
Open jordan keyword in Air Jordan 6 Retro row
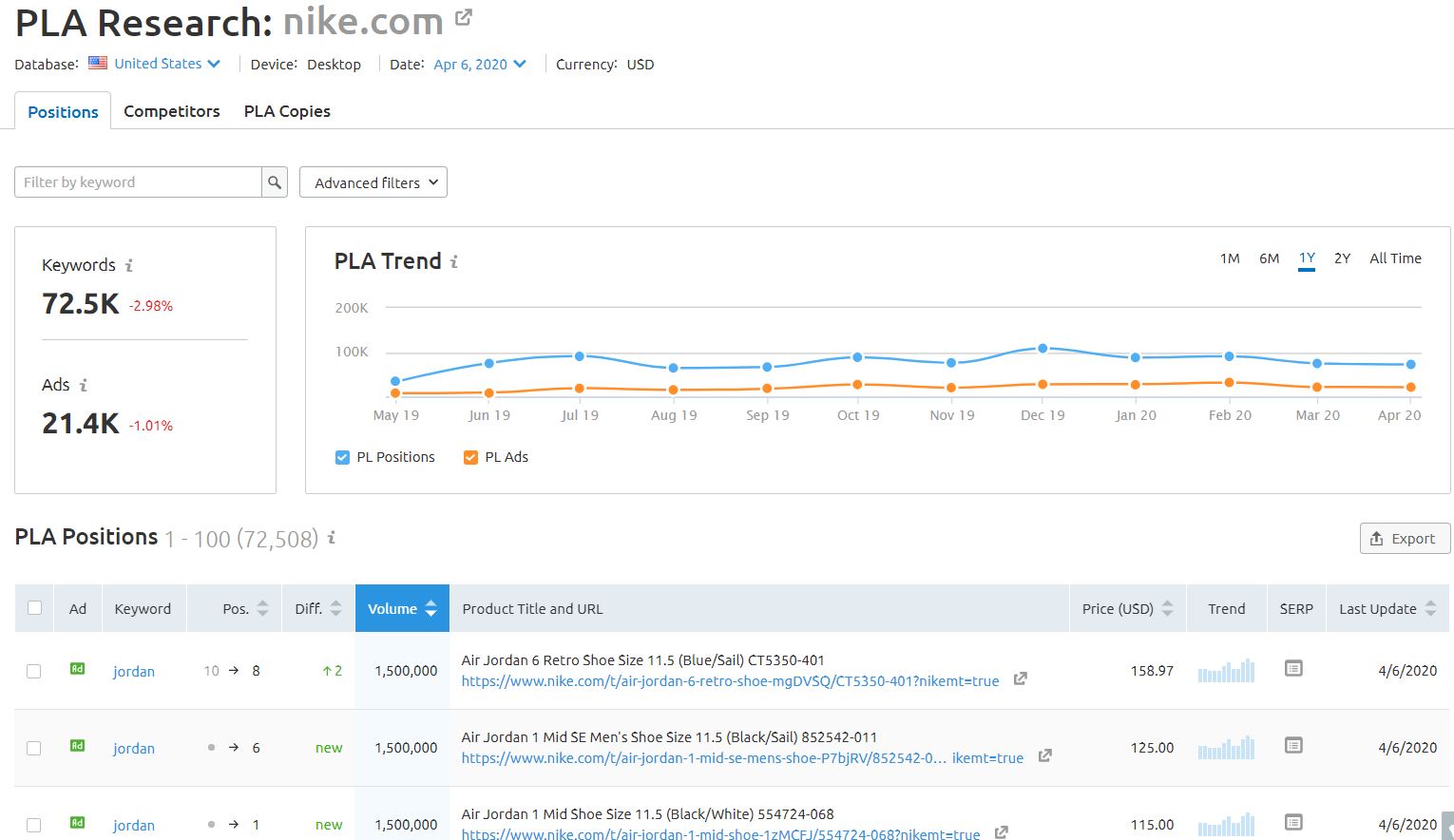[134, 671]
